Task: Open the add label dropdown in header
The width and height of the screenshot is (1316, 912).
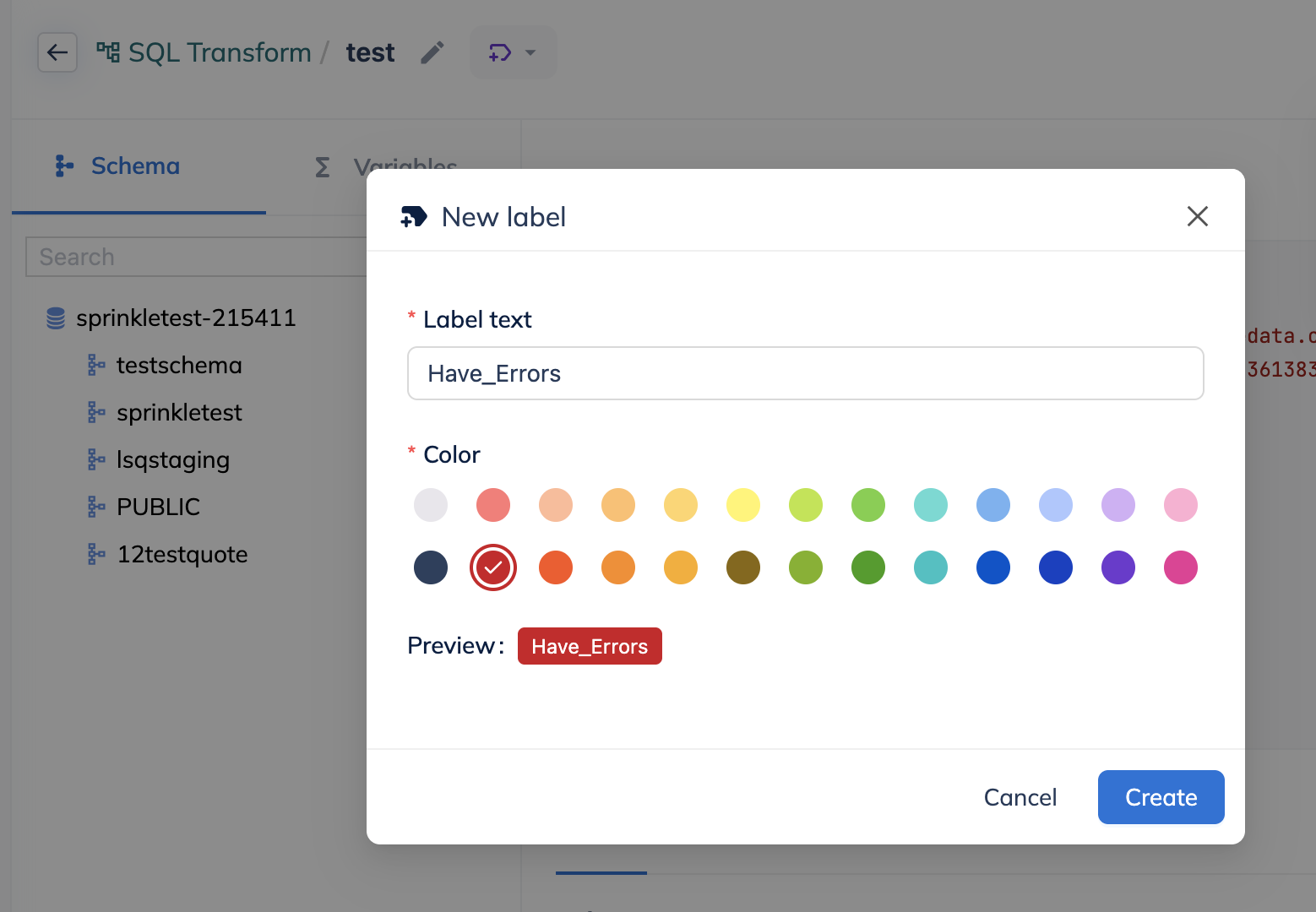Action: click(x=513, y=52)
